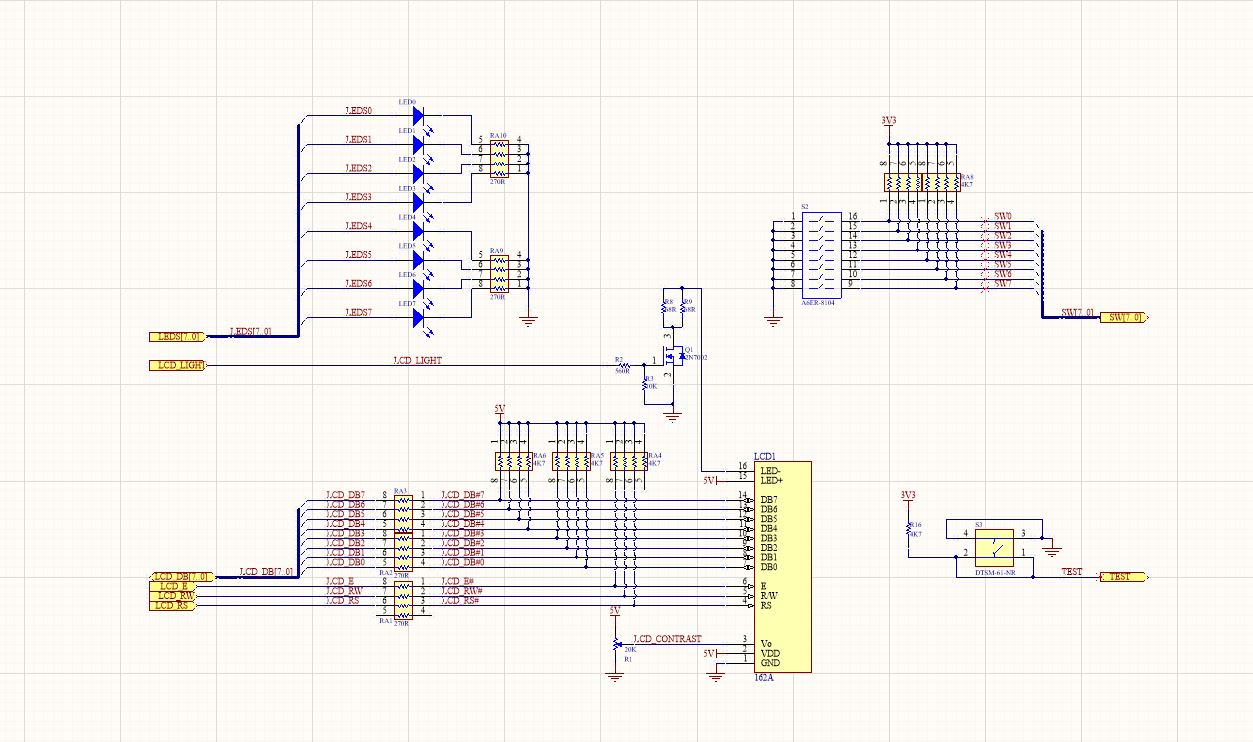1253x742 pixels.
Task: Select the LCD1 162A display component
Action: pyautogui.click(x=782, y=567)
